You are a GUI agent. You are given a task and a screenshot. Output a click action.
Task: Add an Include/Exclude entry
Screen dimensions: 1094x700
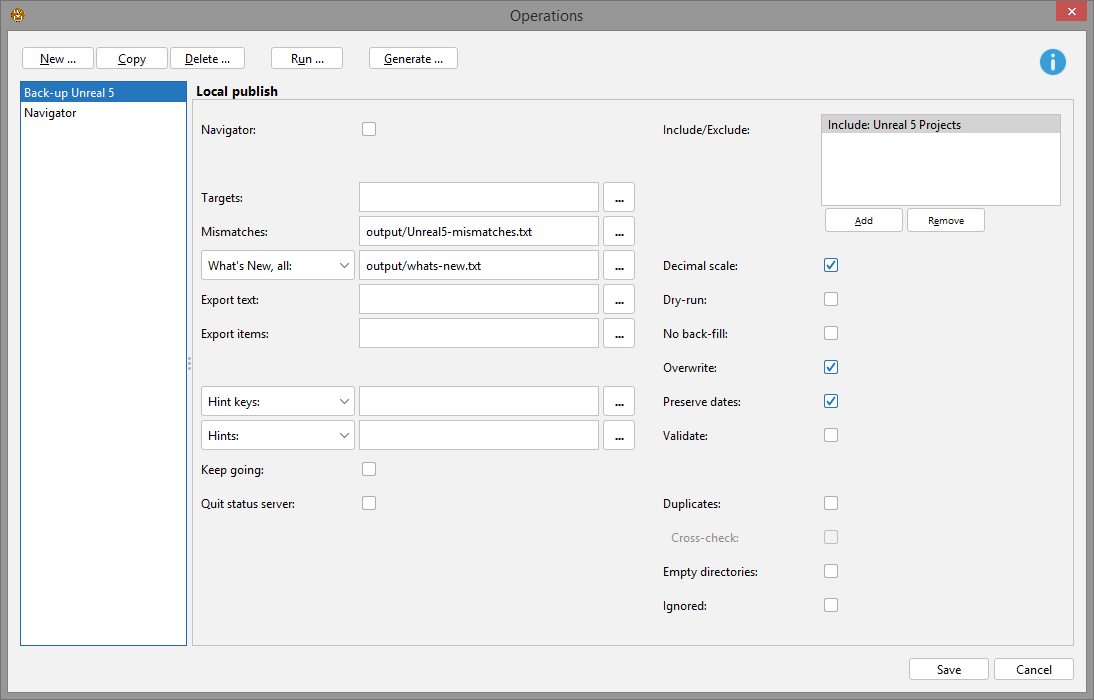coord(864,221)
